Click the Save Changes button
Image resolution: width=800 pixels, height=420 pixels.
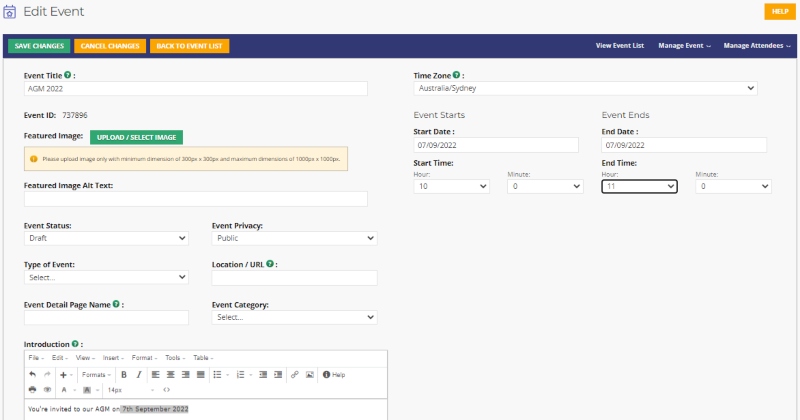[x=39, y=46]
